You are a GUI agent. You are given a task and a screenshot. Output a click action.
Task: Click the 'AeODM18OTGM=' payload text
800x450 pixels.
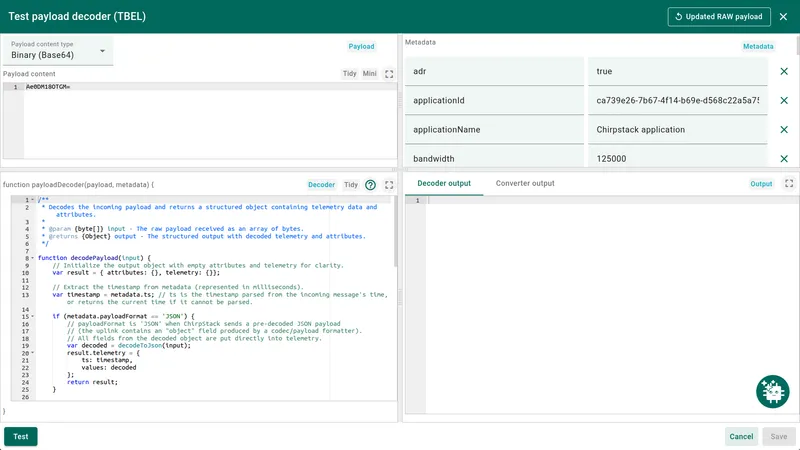click(48, 87)
